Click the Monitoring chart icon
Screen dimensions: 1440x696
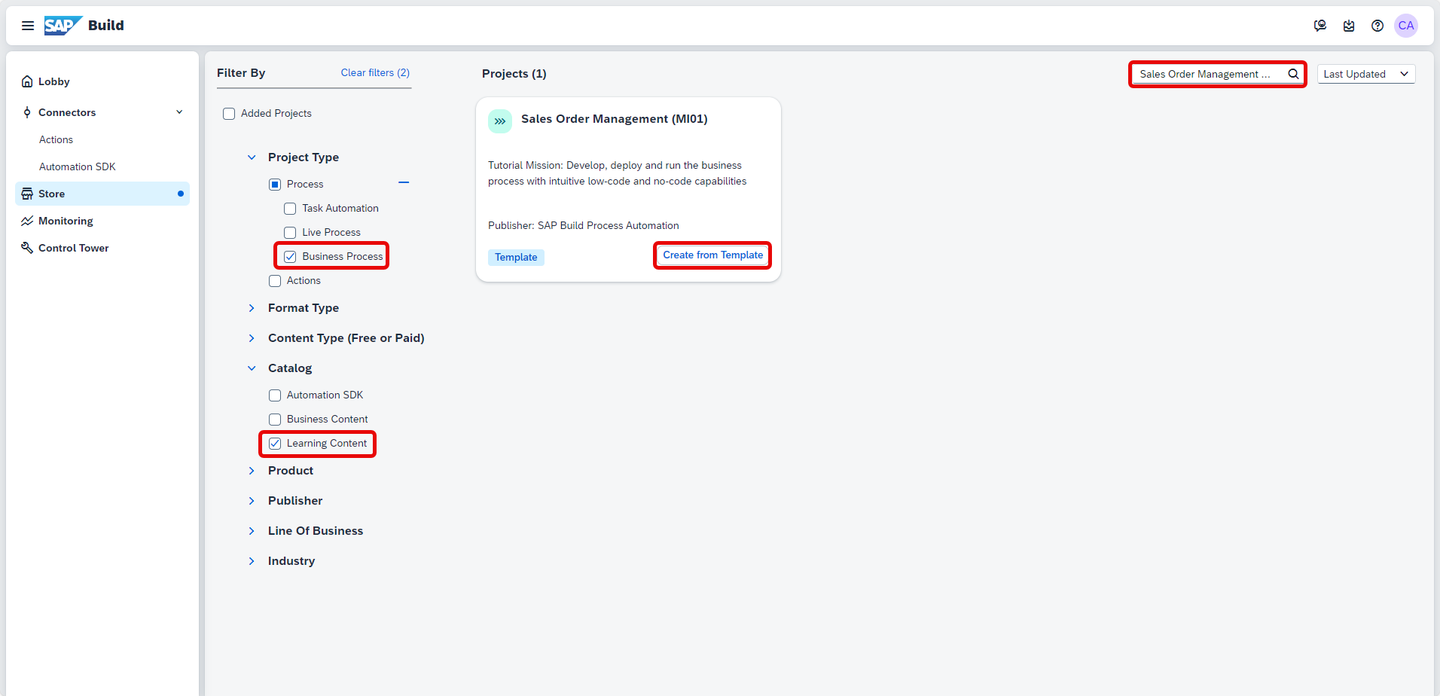point(28,221)
